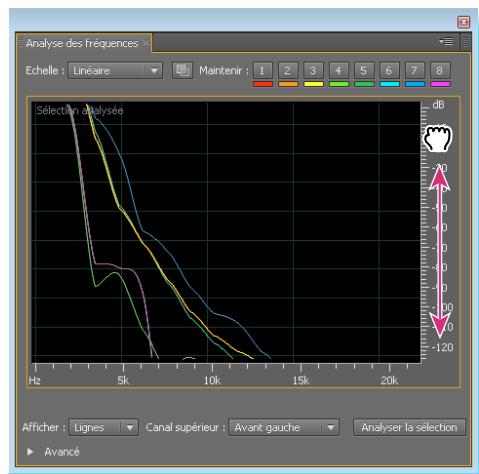Toggle Maintenir hold button 2
The height and width of the screenshot is (474, 479).
pyautogui.click(x=288, y=70)
